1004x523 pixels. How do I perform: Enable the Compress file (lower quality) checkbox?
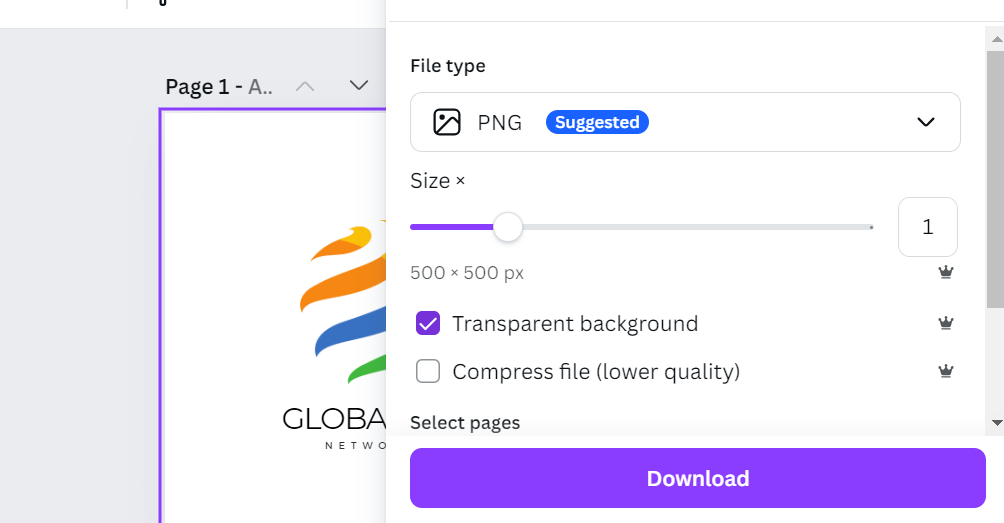428,372
